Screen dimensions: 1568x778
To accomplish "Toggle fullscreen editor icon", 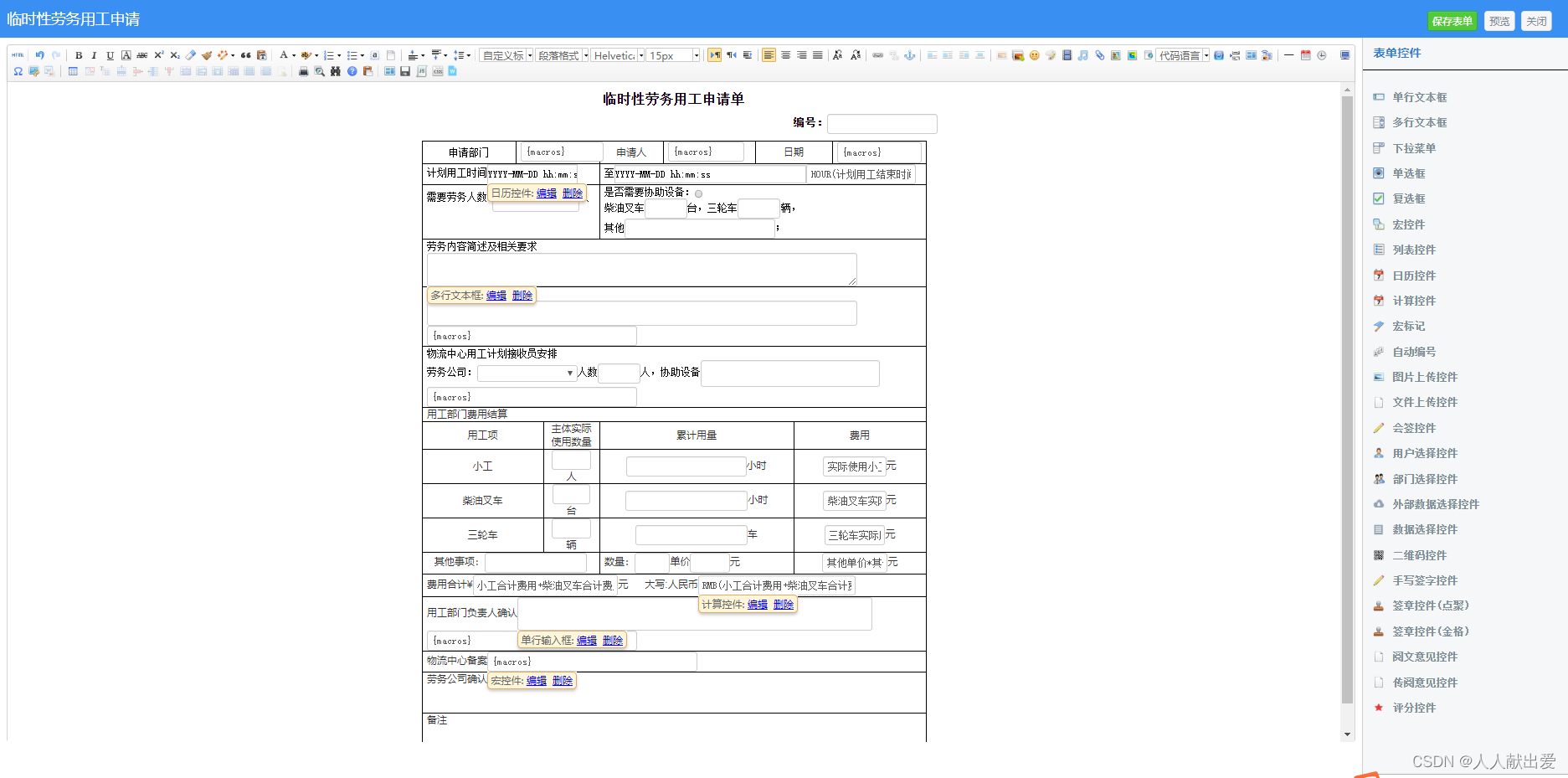I will [x=1344, y=55].
